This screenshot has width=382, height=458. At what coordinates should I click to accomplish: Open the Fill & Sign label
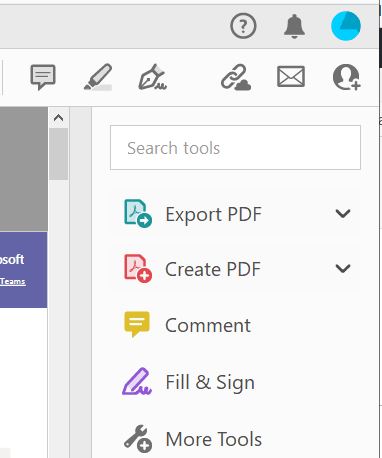click(x=210, y=382)
